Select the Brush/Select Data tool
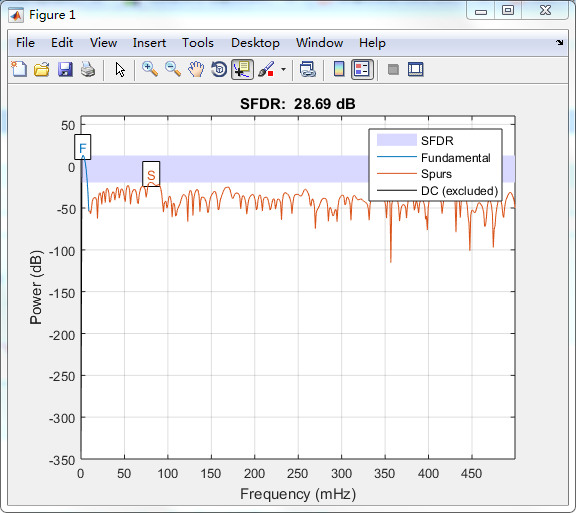 pyautogui.click(x=266, y=69)
